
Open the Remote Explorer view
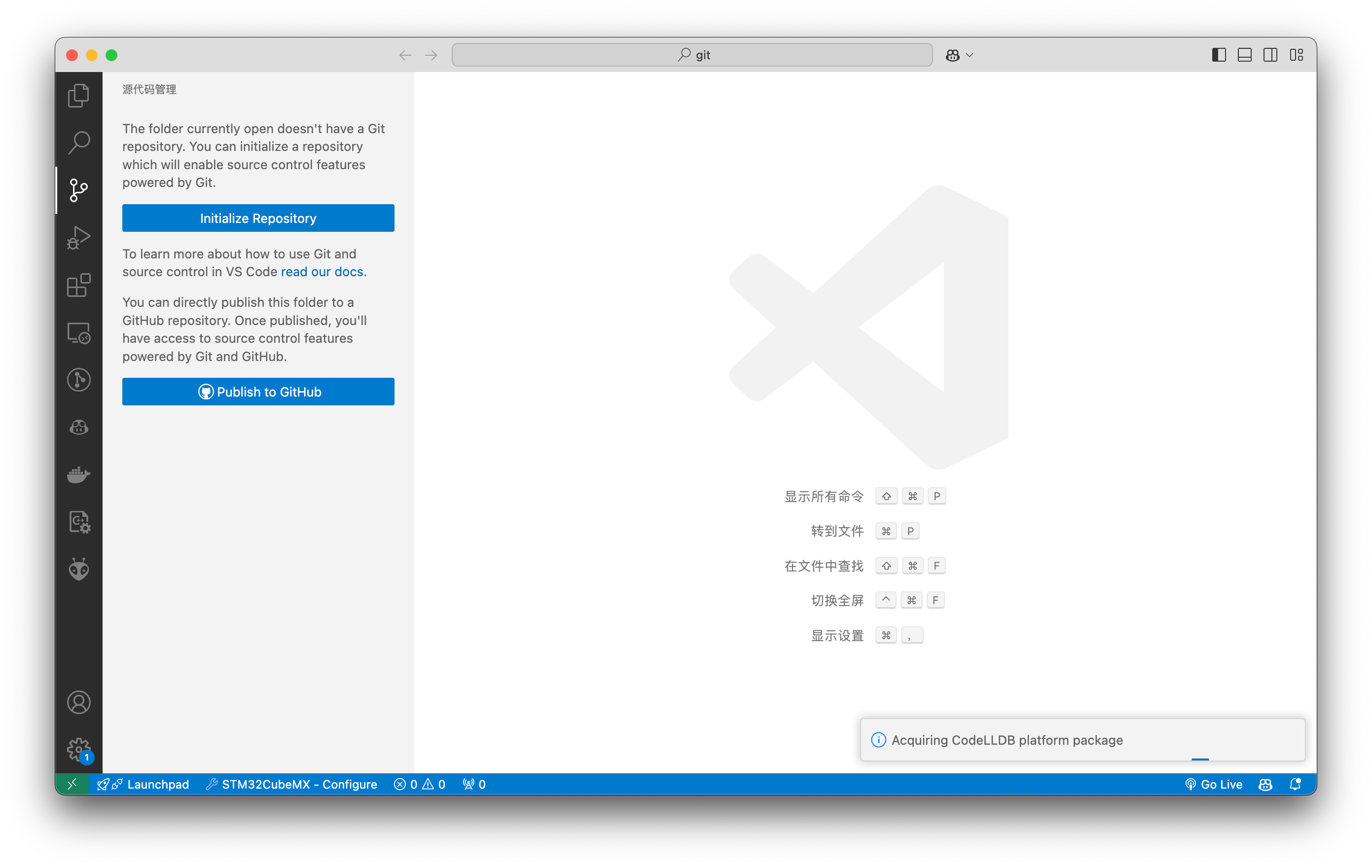(x=78, y=333)
